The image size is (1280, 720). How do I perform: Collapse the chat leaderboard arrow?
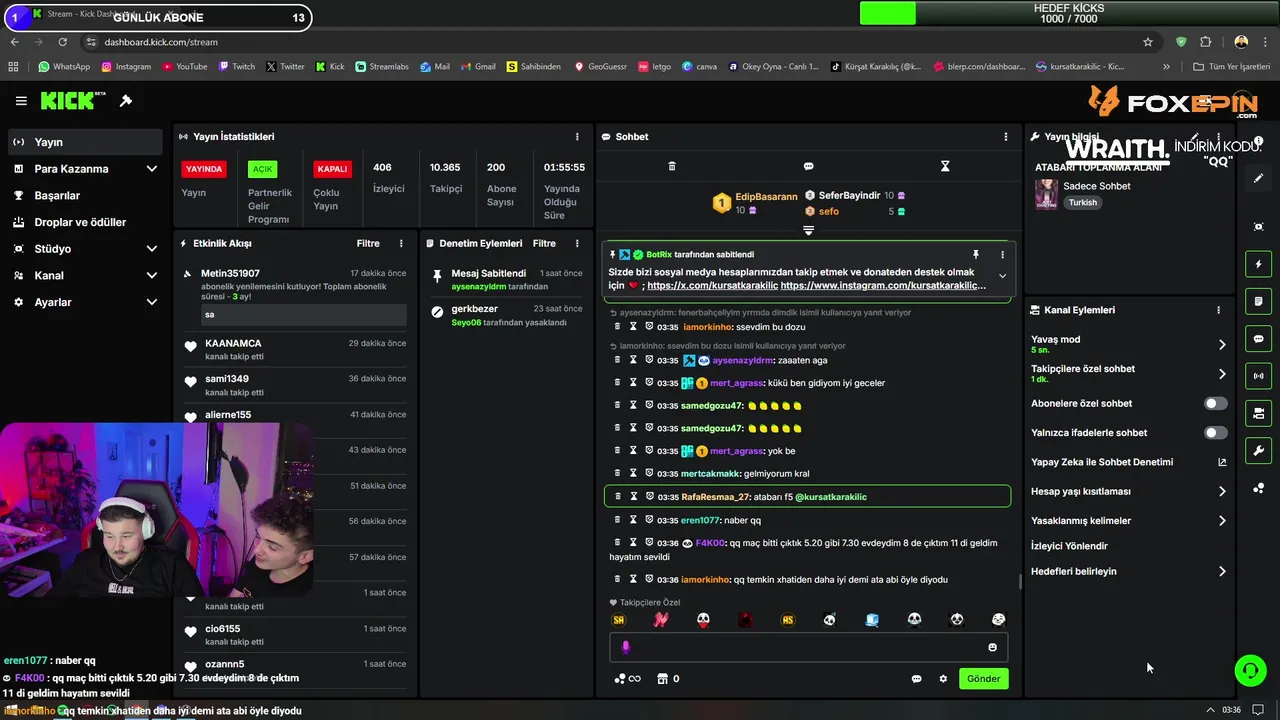(808, 230)
